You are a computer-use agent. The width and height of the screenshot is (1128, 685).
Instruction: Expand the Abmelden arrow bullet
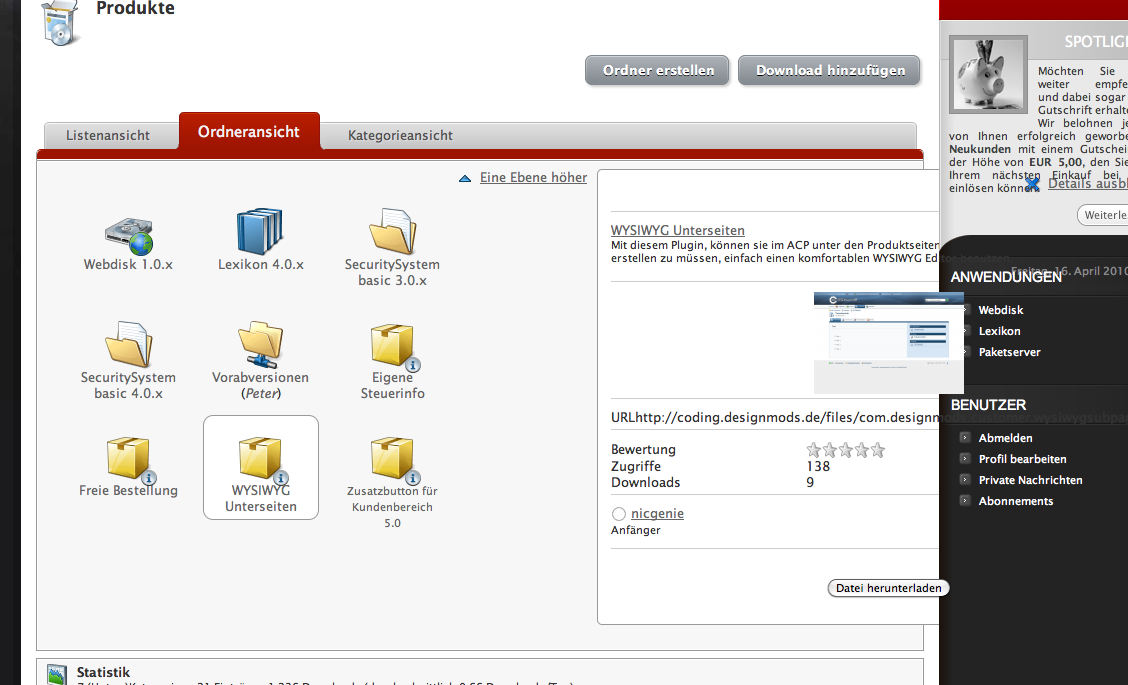point(965,438)
